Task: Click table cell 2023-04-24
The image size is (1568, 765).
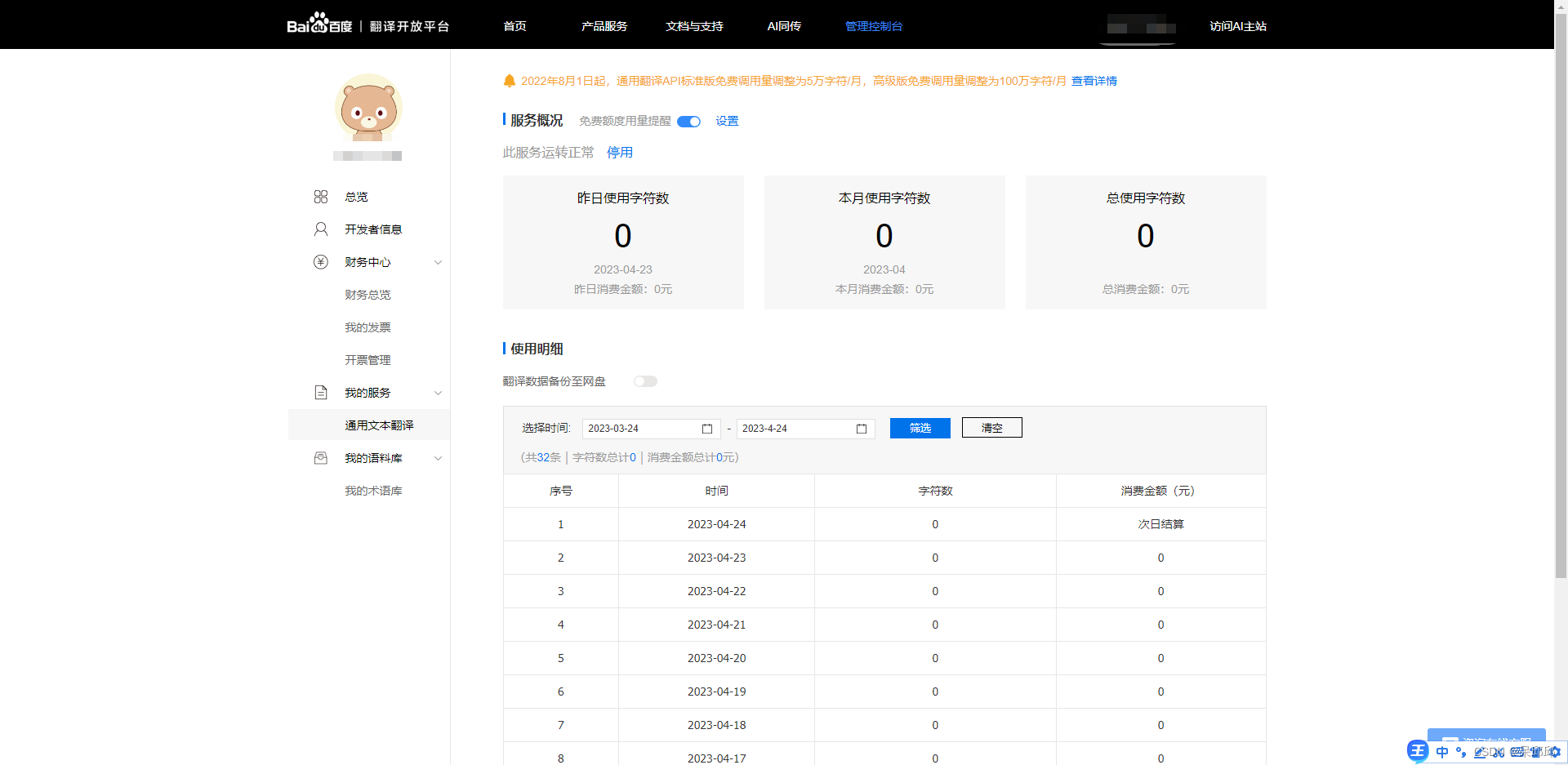Action: [716, 524]
